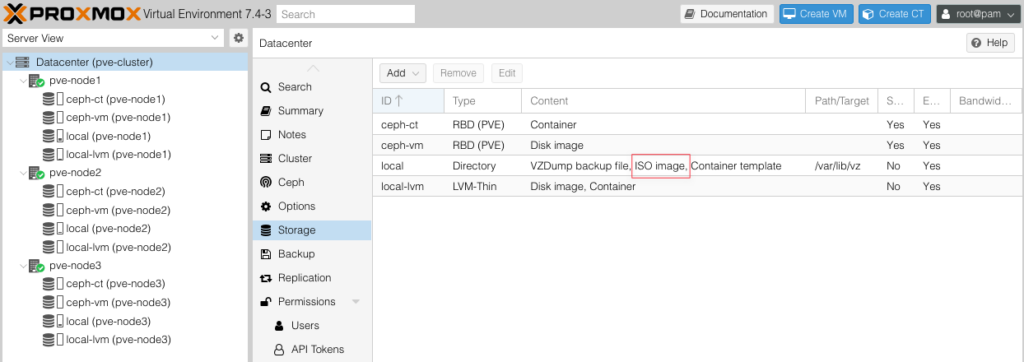Open the Summary menu item
This screenshot has height=362, width=1024.
pyautogui.click(x=312, y=111)
